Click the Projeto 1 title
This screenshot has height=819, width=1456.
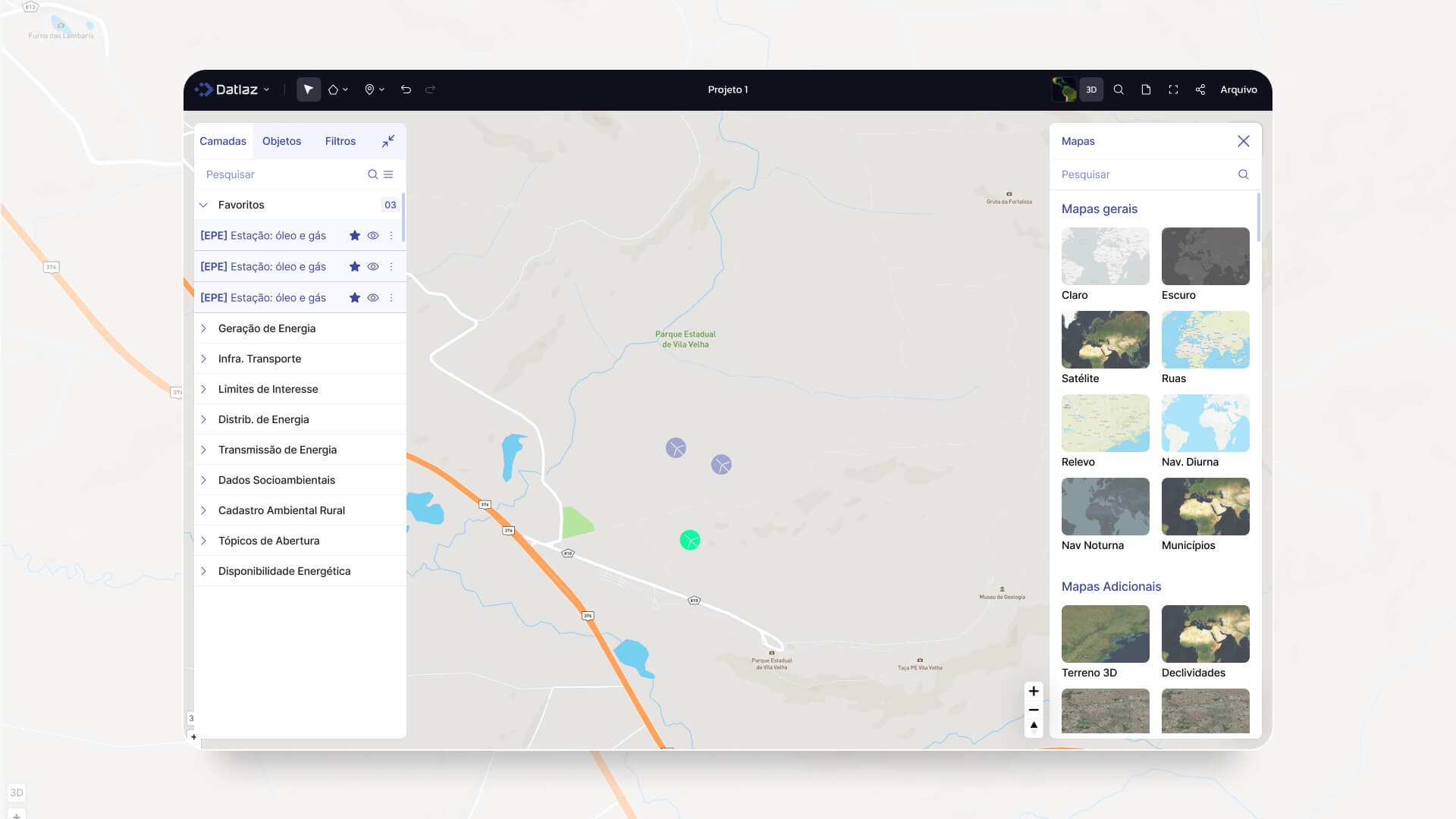[x=728, y=89]
